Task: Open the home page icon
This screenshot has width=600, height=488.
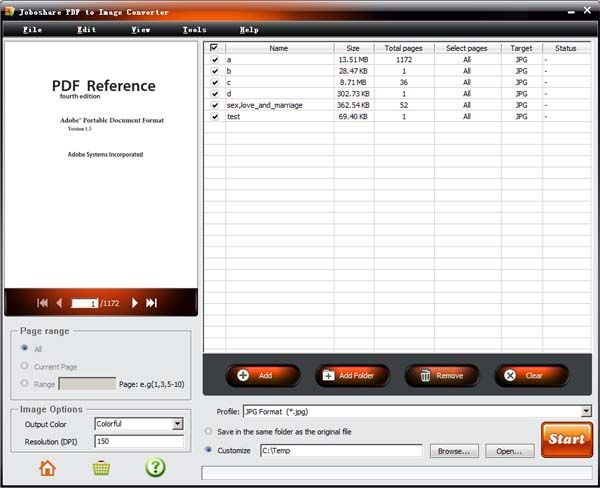Action: [x=47, y=468]
